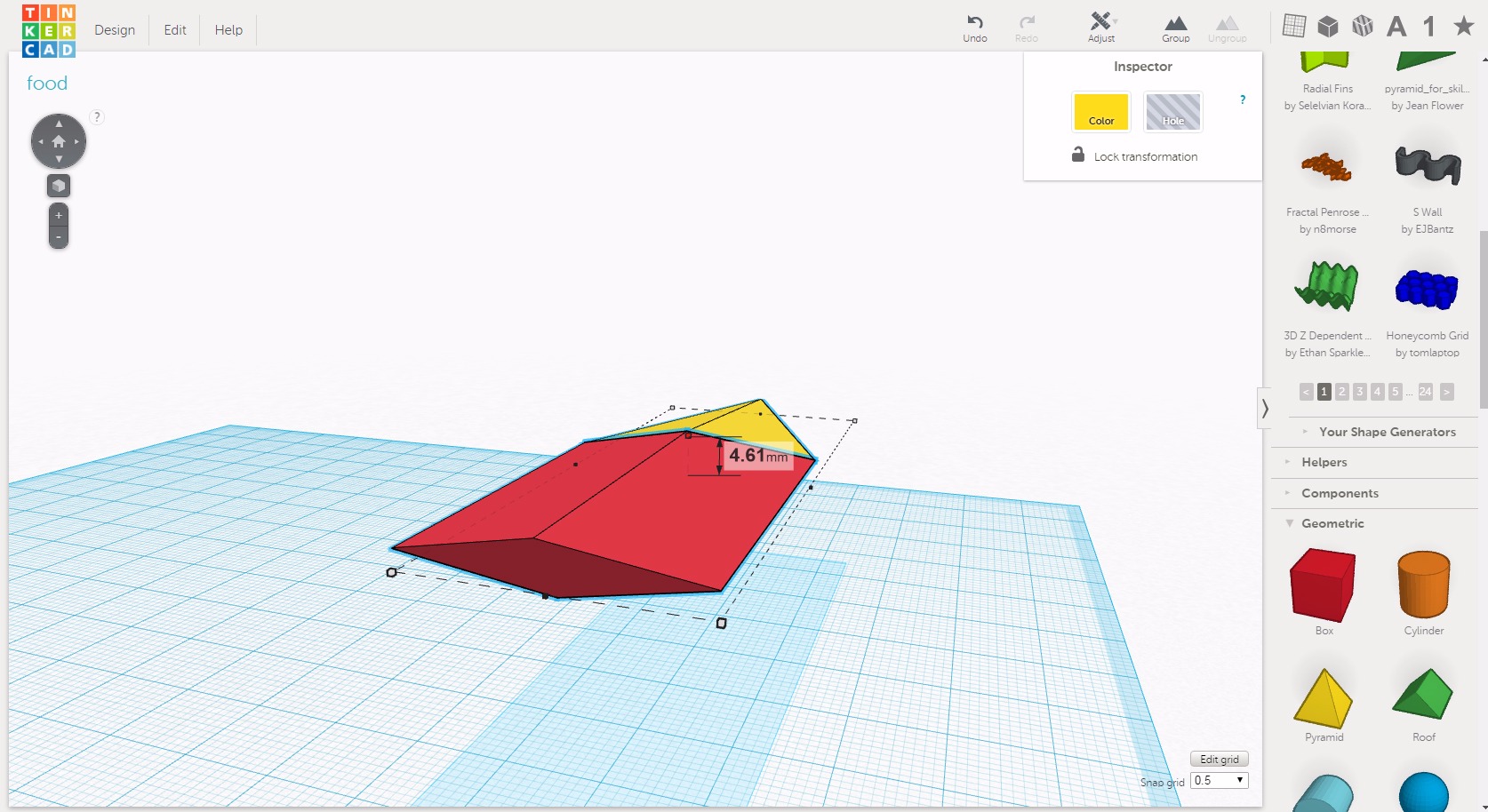Viewport: 1488px width, 812px height.
Task: Toggle Lock transformation
Action: 1134,155
